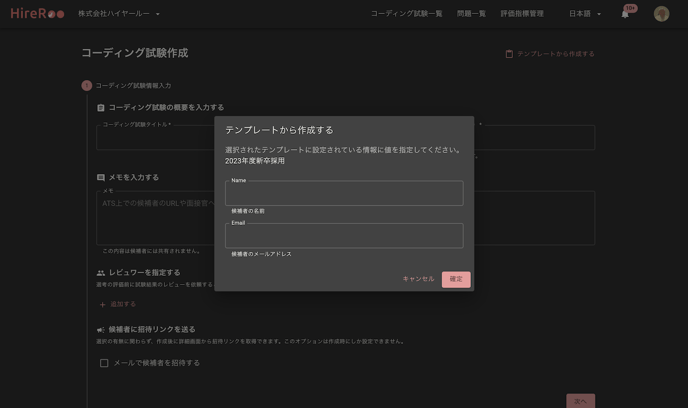Open the 日本語 language dropdown

(x=585, y=14)
